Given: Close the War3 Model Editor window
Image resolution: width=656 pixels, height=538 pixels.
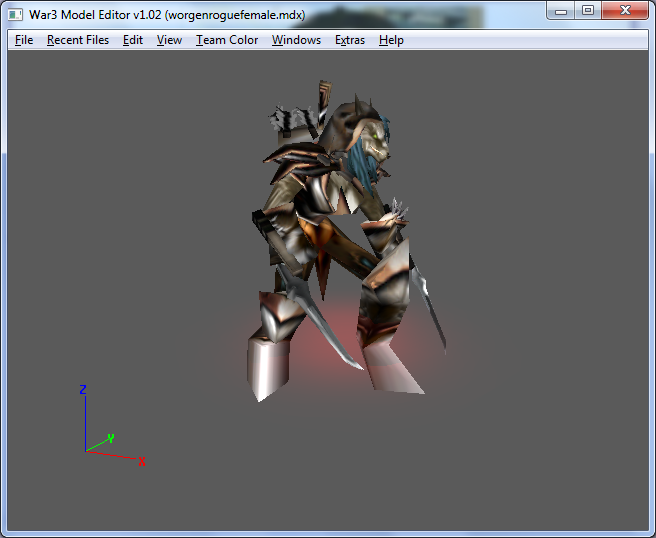Looking at the screenshot, I should (x=625, y=10).
